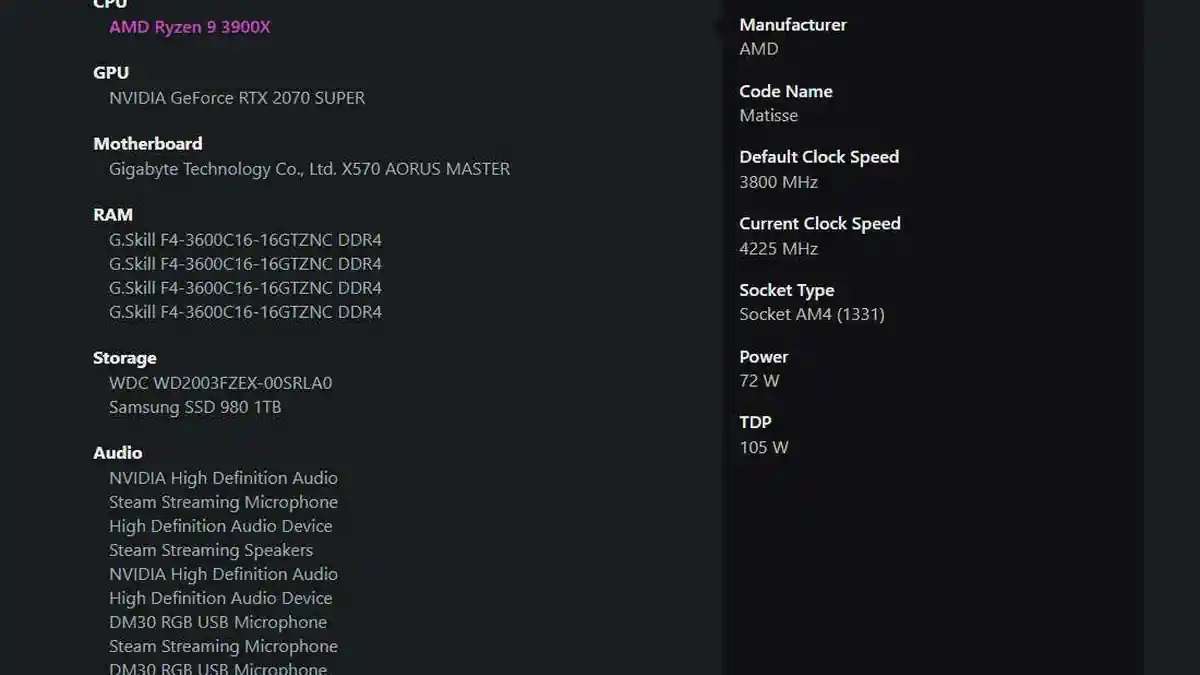The height and width of the screenshot is (675, 1200).
Task: Select the NVIDIA GeForce RTX 2070 SUPER entry
Action: pos(237,98)
